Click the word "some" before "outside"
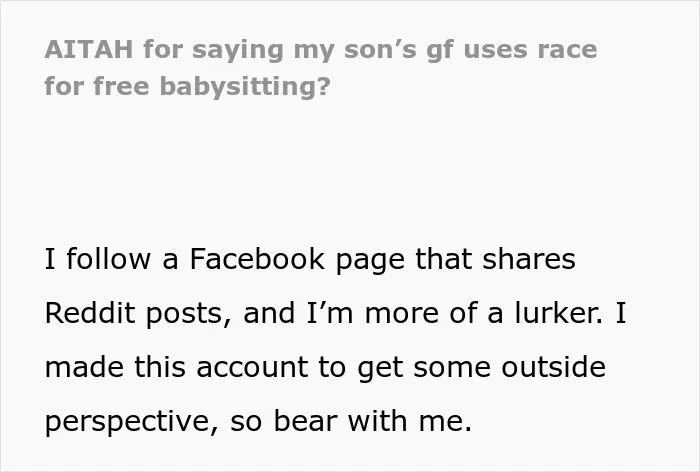Screen dimensions: 700x472 (452, 367)
